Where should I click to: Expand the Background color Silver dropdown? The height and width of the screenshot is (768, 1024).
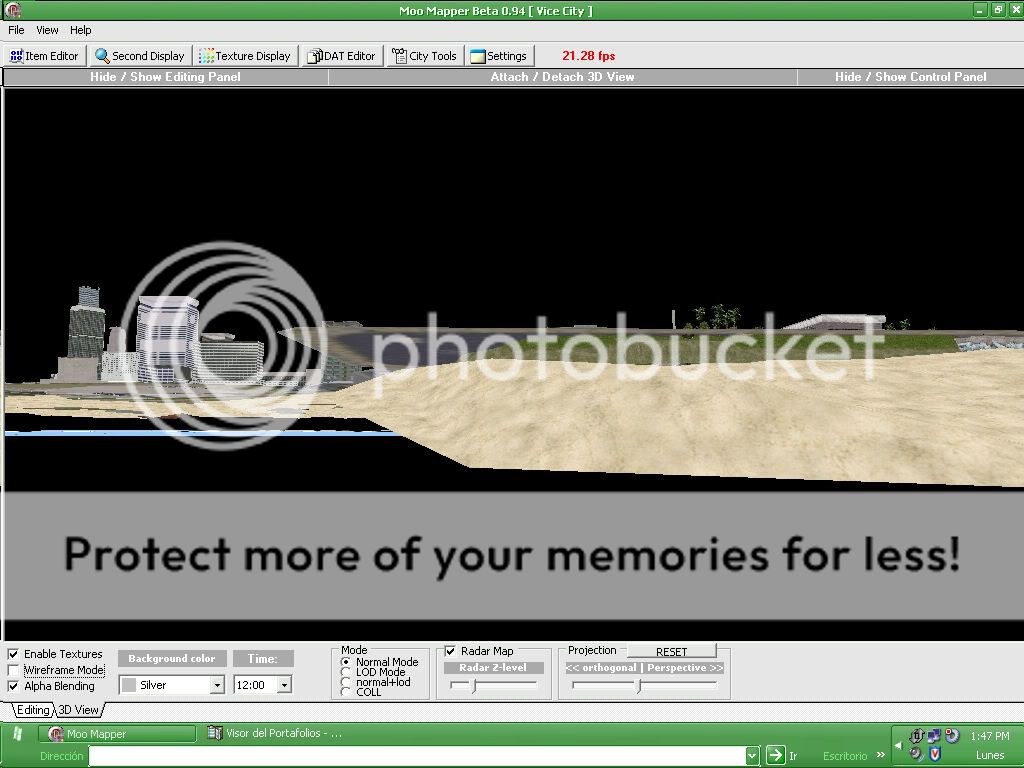[217, 685]
